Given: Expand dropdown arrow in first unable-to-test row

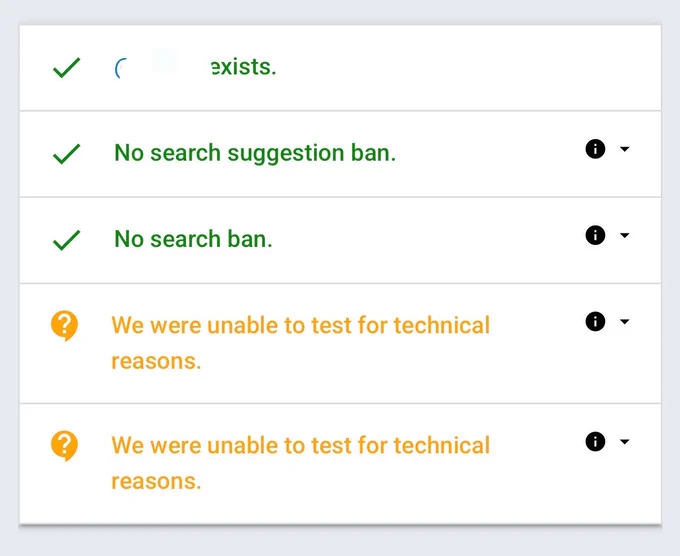Looking at the screenshot, I should 624,322.
